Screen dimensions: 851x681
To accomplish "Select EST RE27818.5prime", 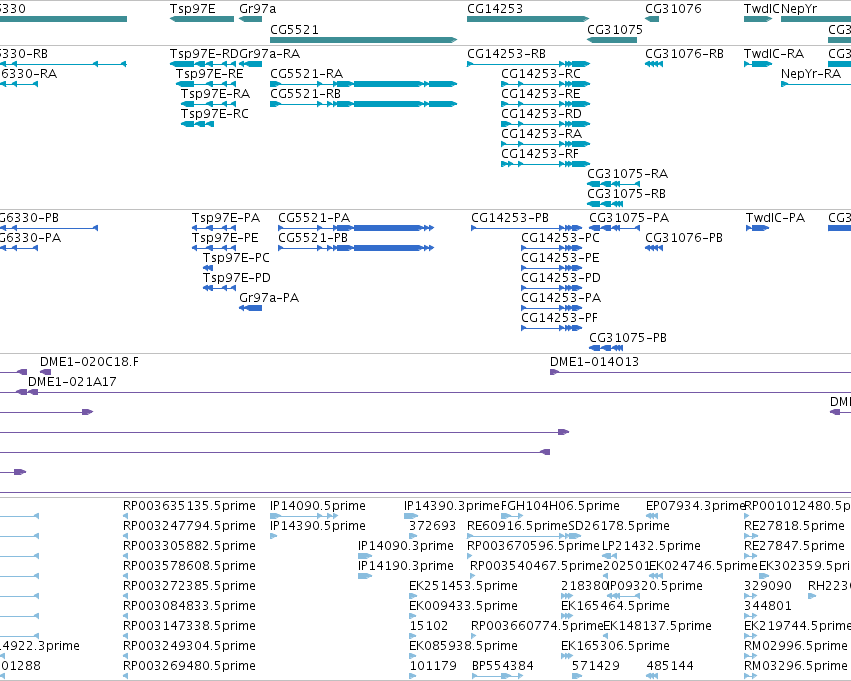I will pos(794,526).
